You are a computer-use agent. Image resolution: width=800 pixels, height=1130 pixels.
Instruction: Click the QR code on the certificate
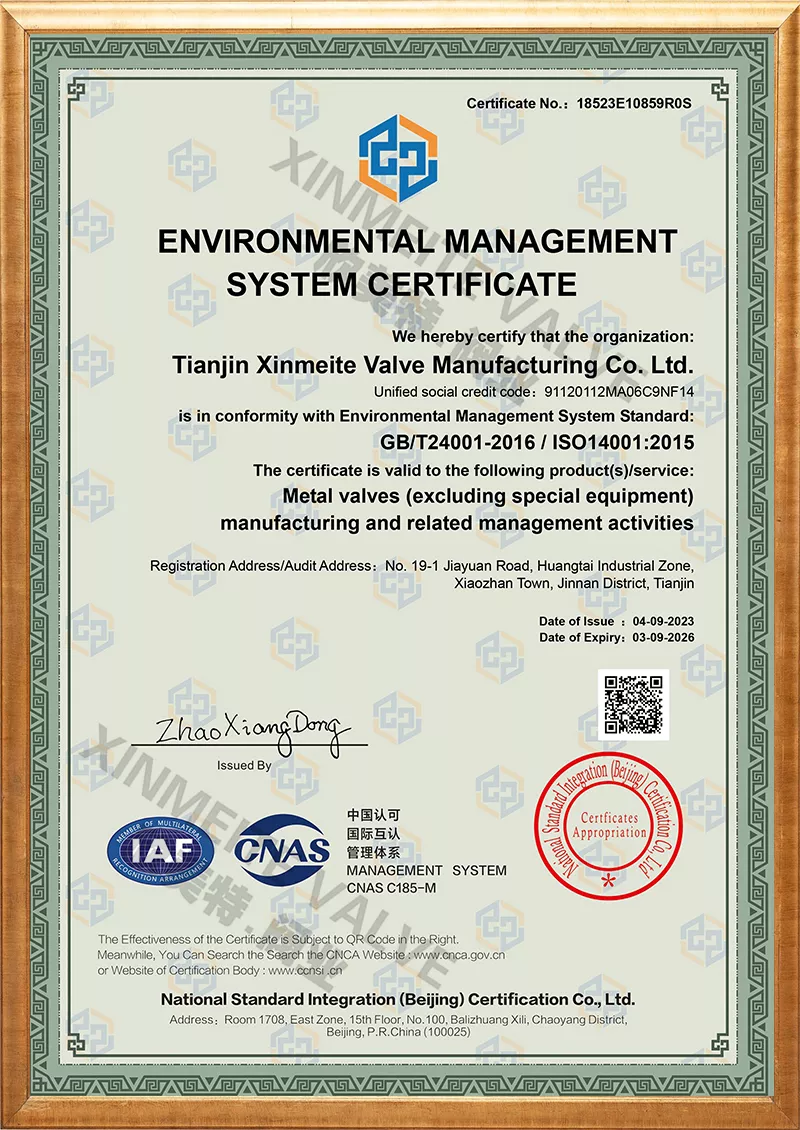coord(634,704)
